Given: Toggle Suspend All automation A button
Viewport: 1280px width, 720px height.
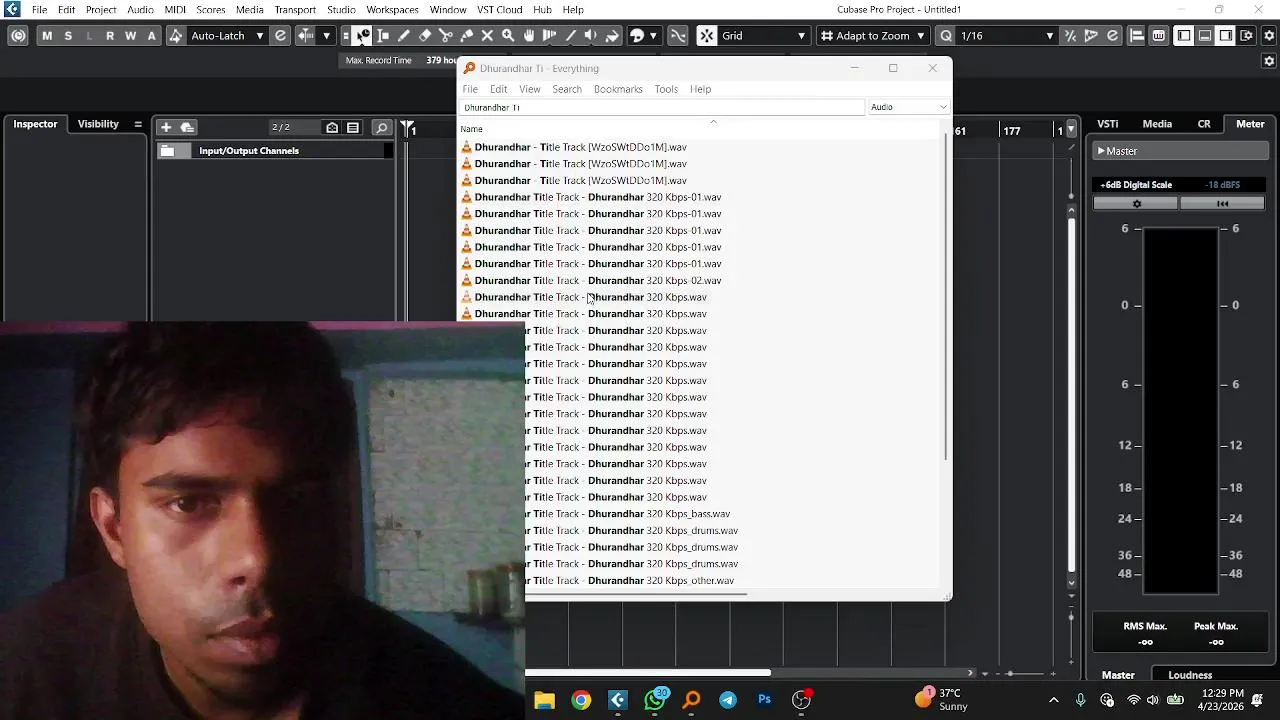Looking at the screenshot, I should (152, 35).
